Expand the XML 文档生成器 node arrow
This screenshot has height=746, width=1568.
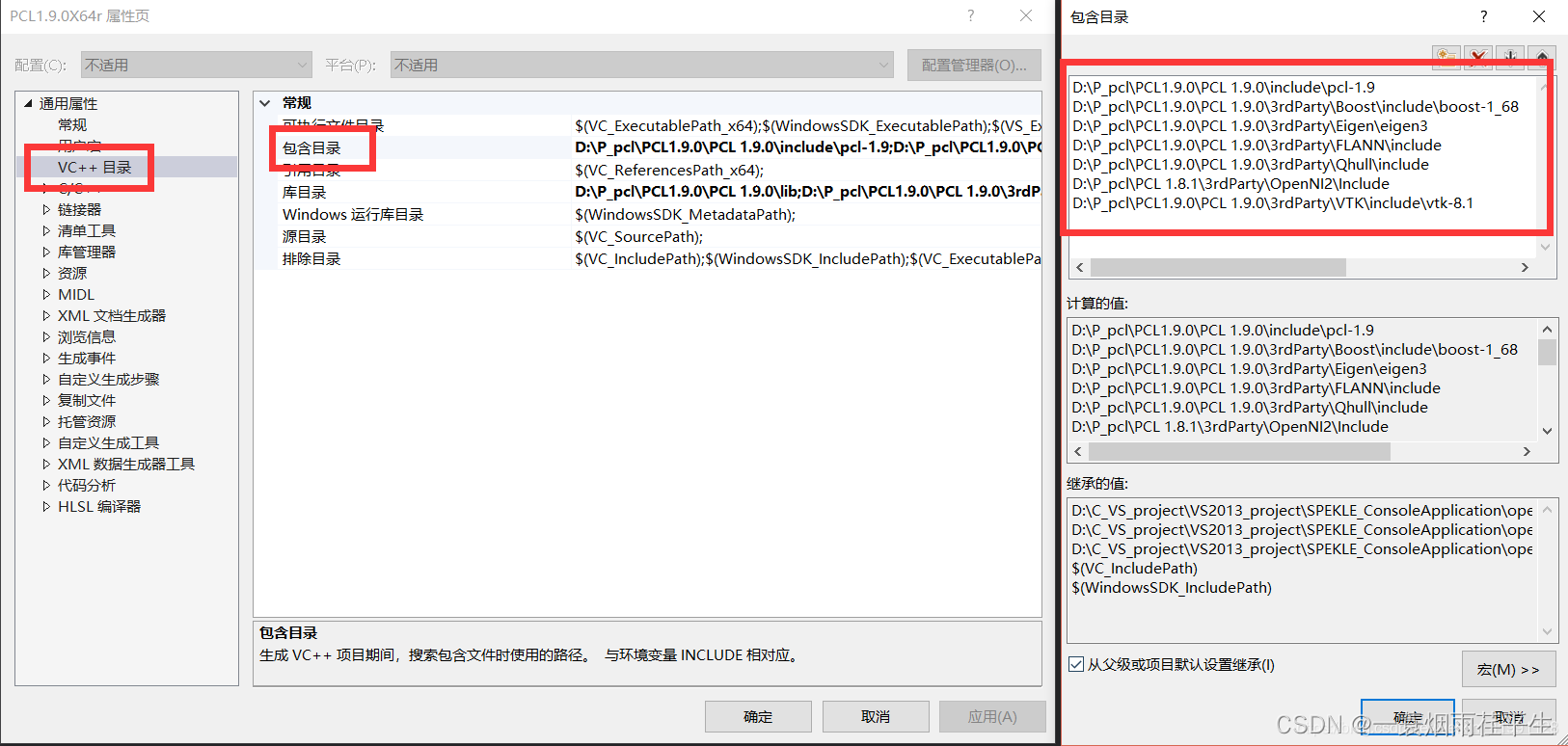(46, 315)
